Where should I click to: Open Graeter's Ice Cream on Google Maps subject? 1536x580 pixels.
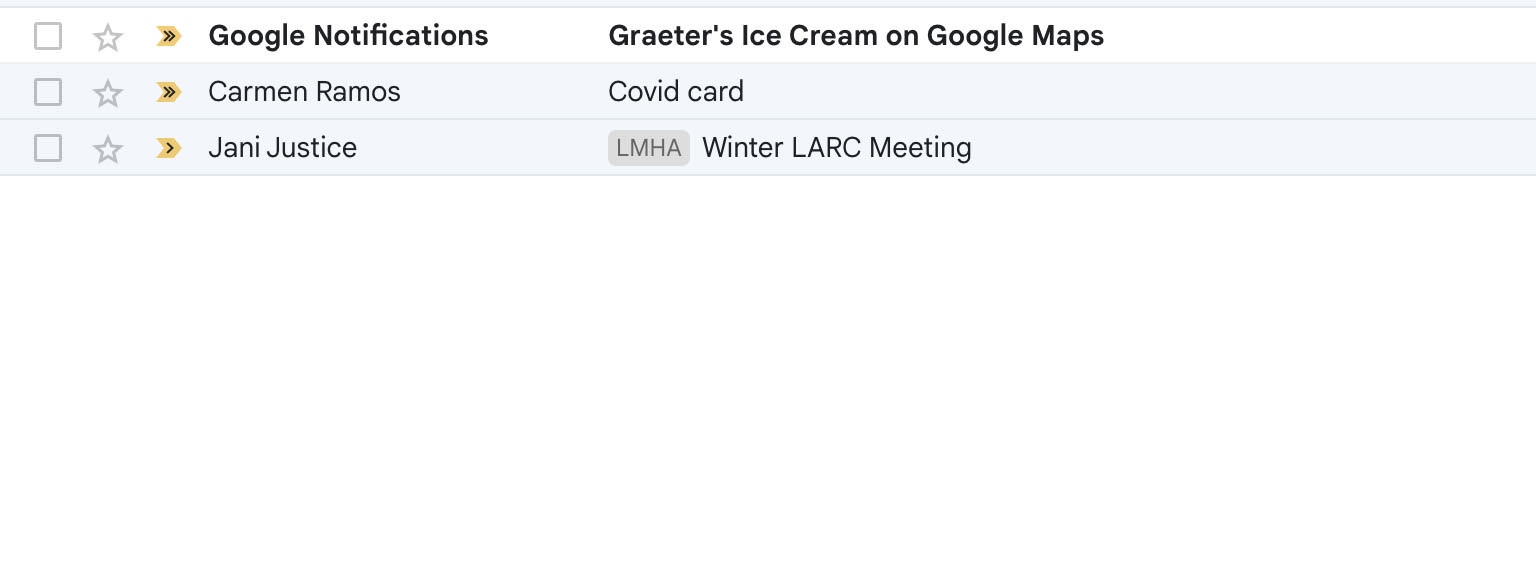856,36
